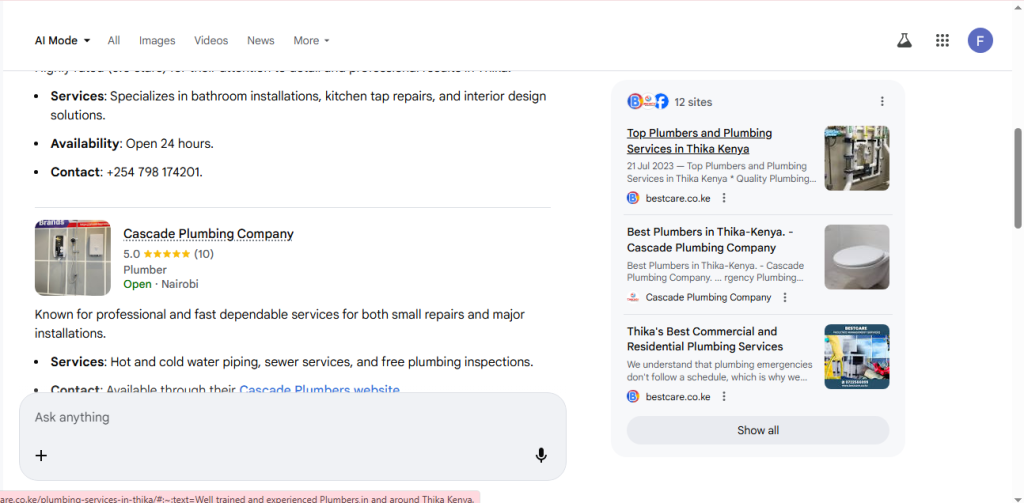1024x503 pixels.
Task: Click the "Open · Nairobi" status text
Action: tap(161, 284)
